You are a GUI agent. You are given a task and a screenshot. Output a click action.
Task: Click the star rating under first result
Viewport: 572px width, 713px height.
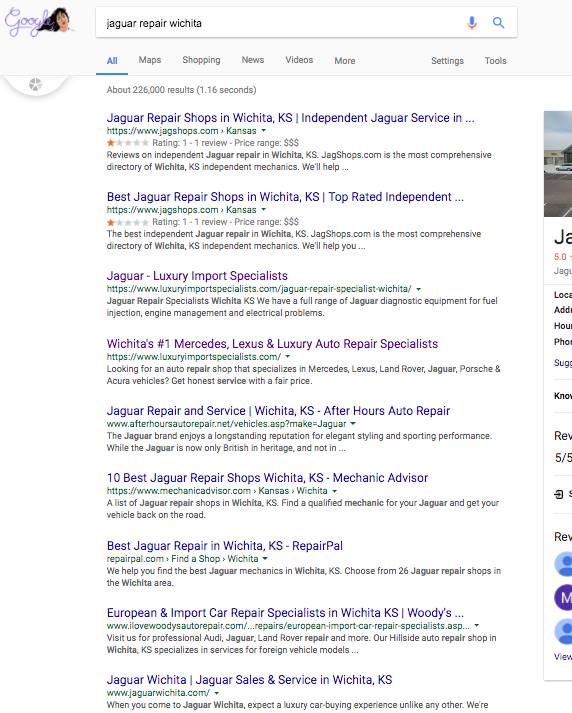pos(128,143)
